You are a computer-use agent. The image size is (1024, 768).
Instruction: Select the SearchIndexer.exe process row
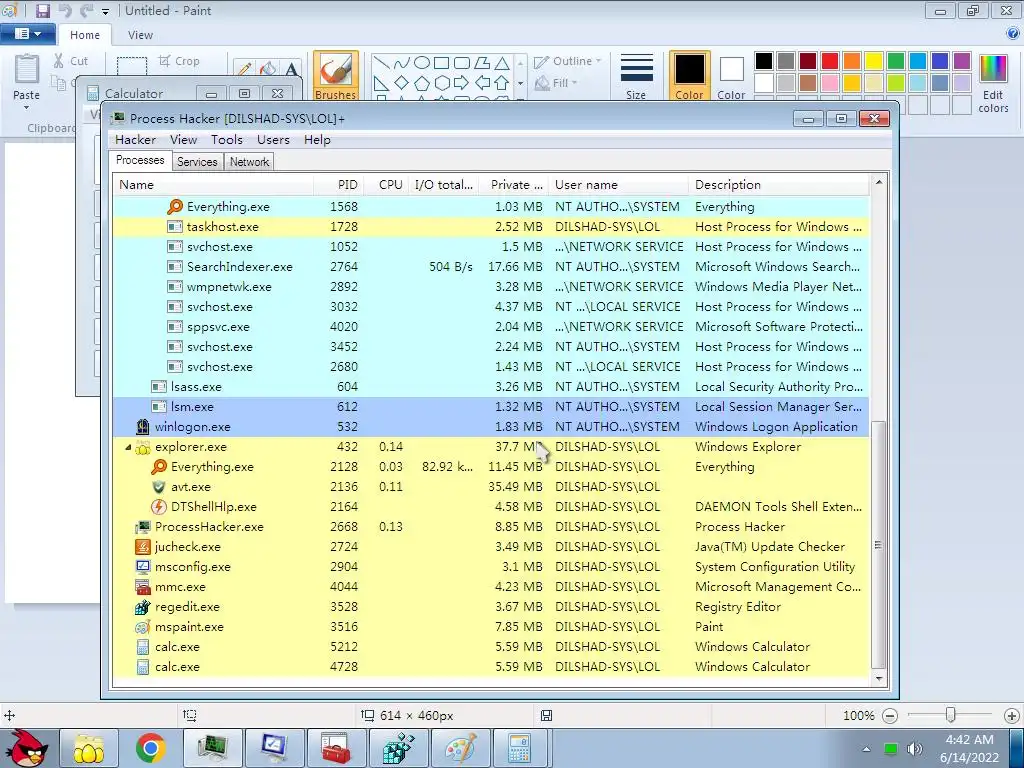(x=491, y=266)
